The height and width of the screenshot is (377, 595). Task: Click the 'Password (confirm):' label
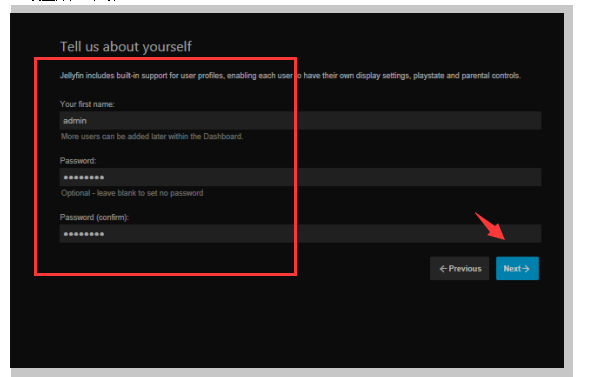click(94, 217)
